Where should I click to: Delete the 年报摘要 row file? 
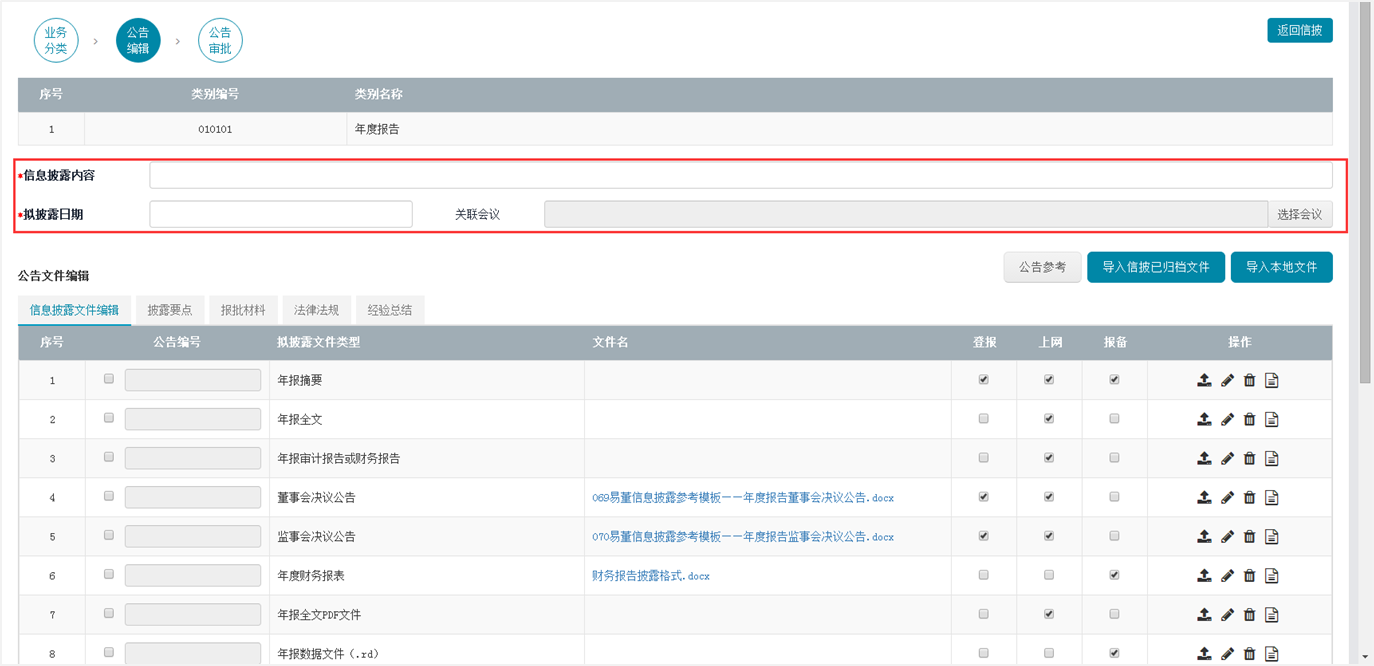click(x=1249, y=380)
